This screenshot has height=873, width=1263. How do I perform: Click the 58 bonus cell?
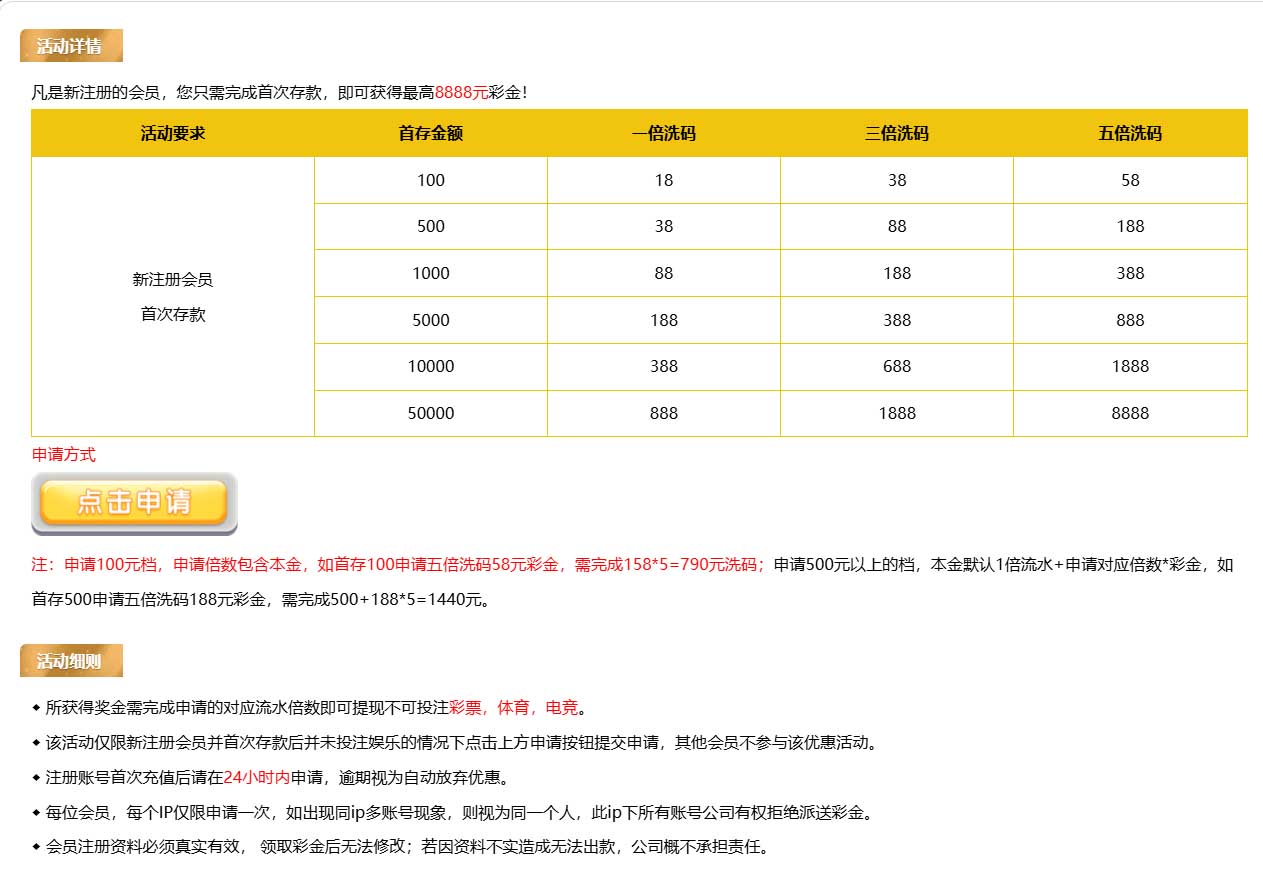[1130, 180]
